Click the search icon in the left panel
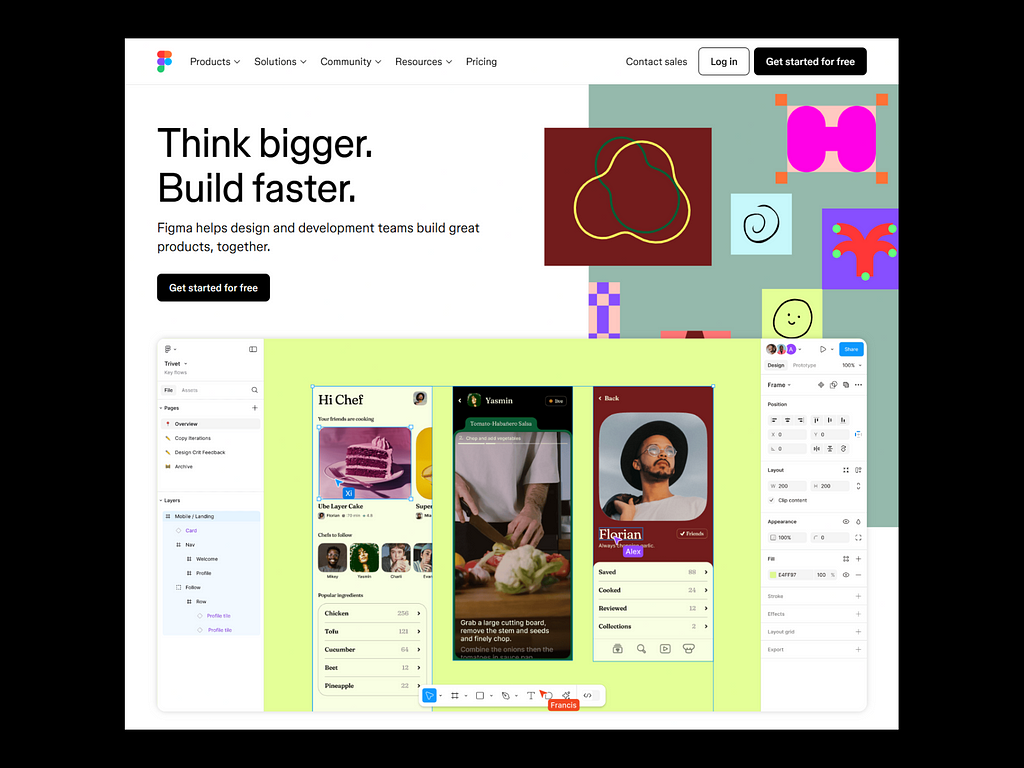Screen dimensions: 1024x768 pos(254,390)
